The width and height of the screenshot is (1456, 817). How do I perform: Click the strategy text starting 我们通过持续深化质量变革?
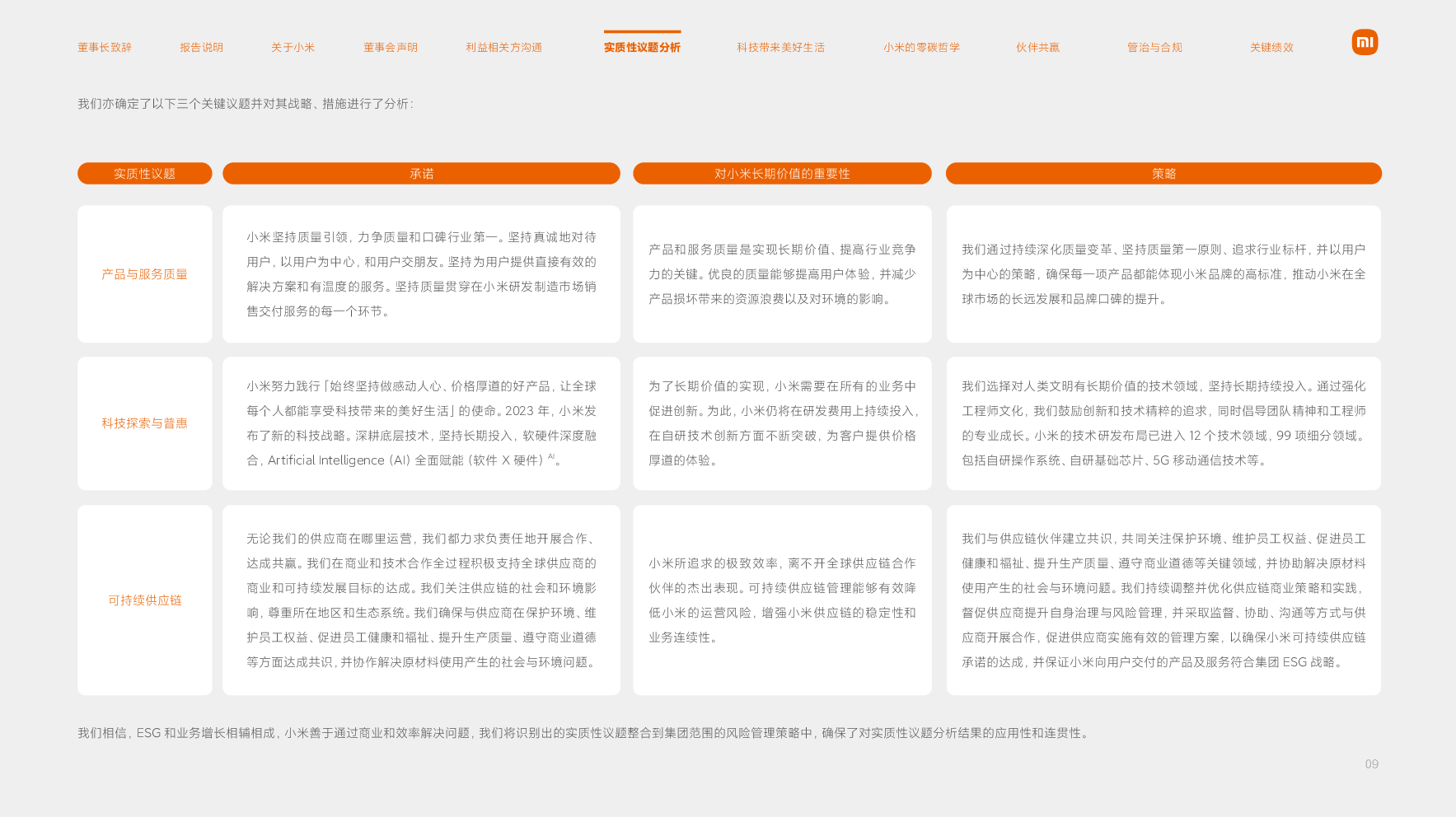tap(1163, 274)
